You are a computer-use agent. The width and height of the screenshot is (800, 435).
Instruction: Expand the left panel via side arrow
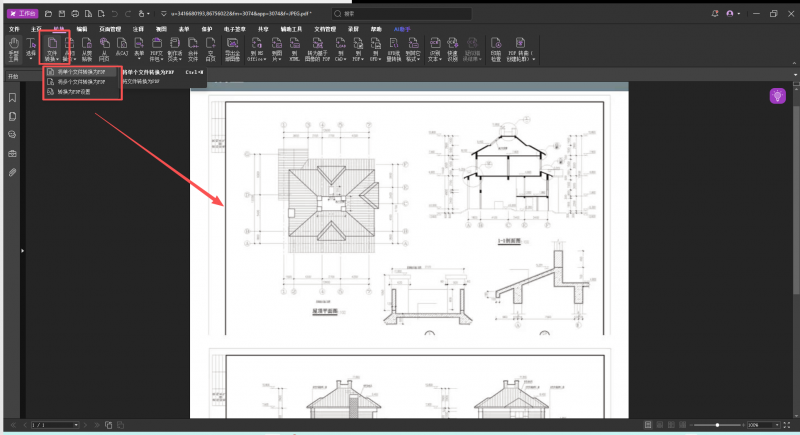point(22,251)
